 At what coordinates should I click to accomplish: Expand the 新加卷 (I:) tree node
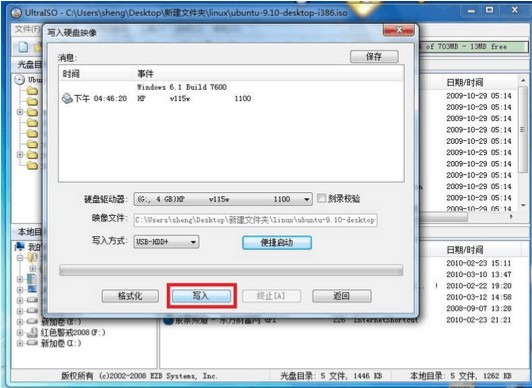click(20, 343)
